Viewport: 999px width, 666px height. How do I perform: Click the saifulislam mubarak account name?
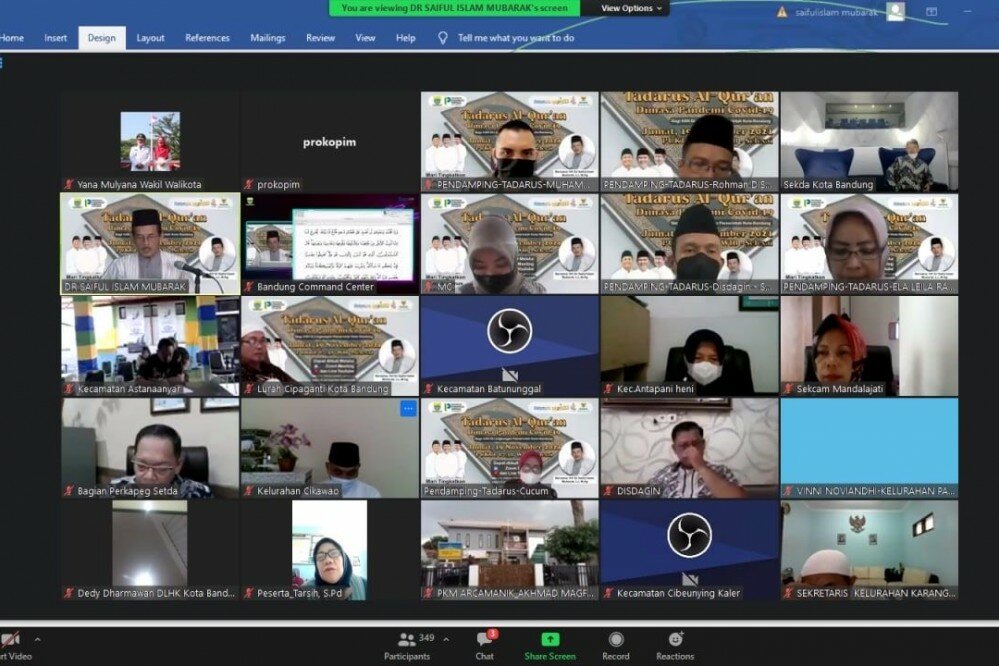click(839, 12)
